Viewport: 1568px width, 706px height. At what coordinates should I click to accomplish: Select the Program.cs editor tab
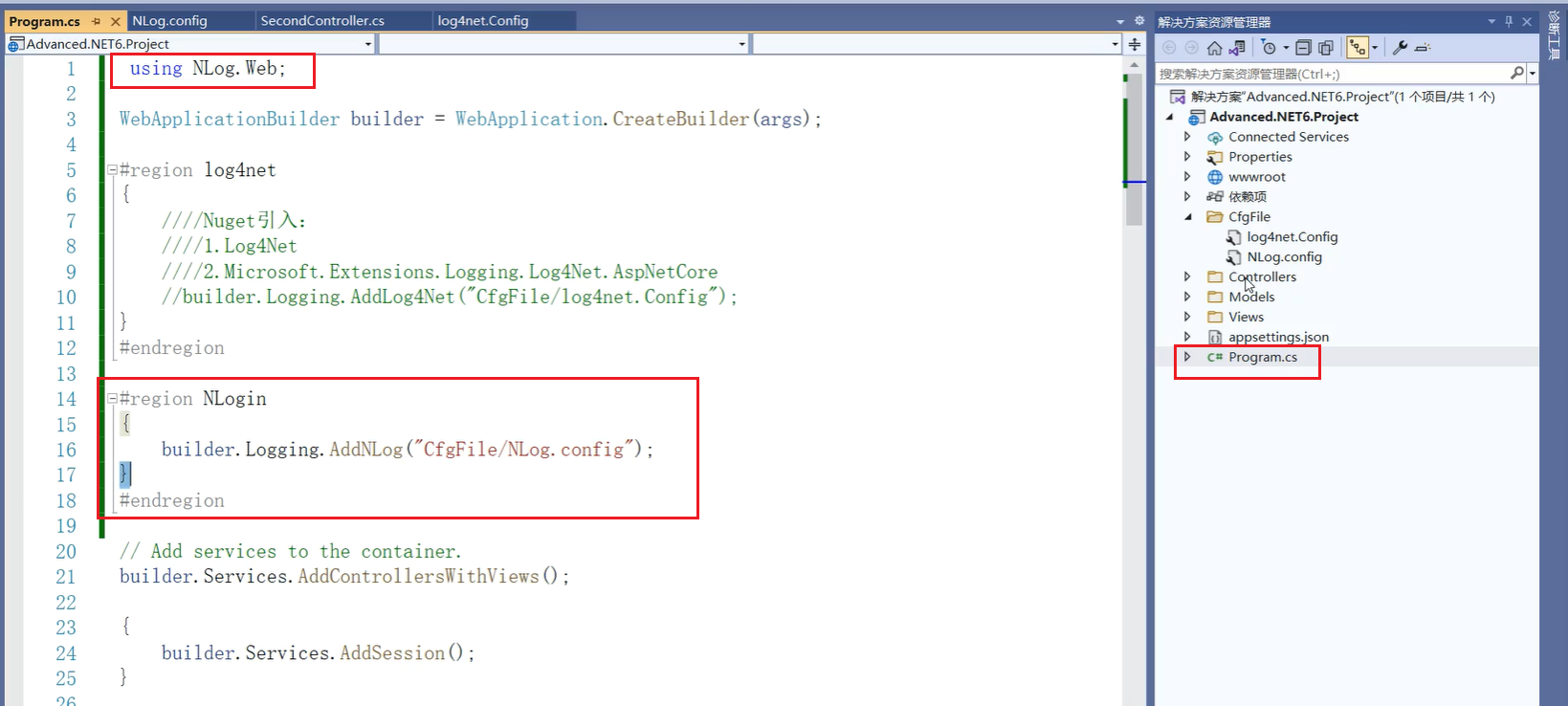click(45, 21)
